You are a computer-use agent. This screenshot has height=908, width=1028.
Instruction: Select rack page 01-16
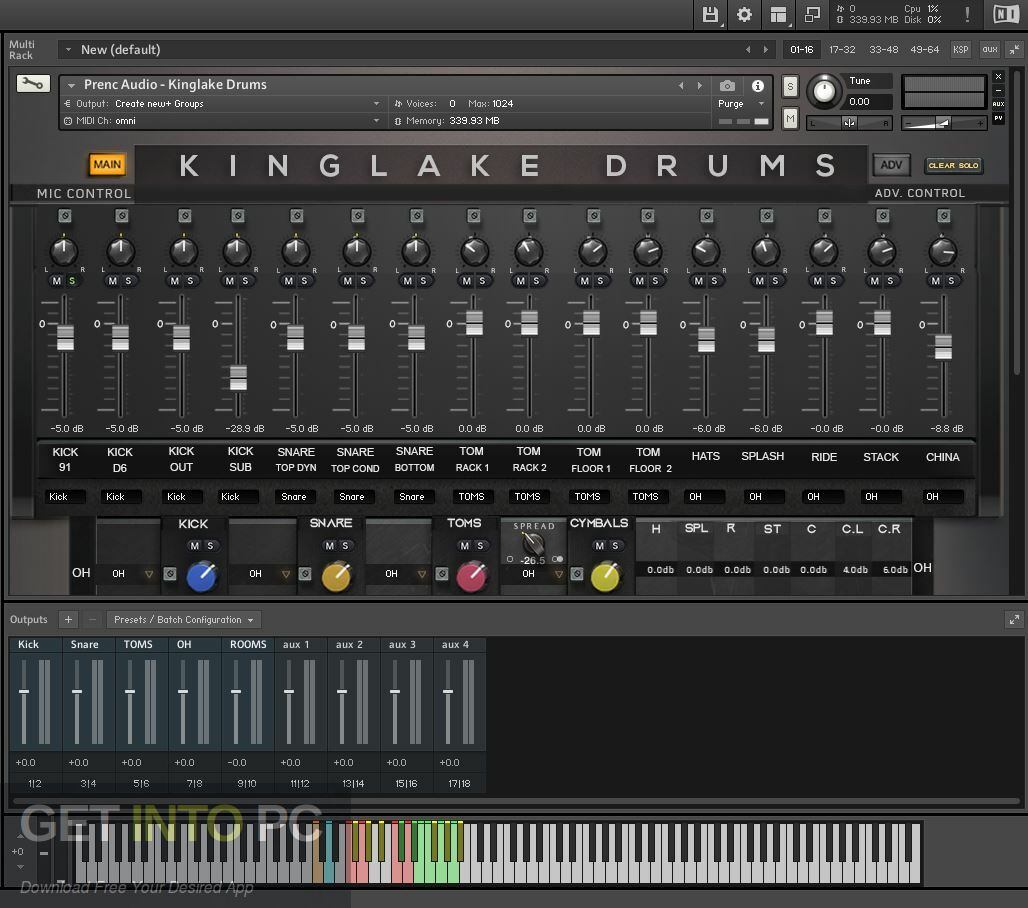pyautogui.click(x=801, y=49)
